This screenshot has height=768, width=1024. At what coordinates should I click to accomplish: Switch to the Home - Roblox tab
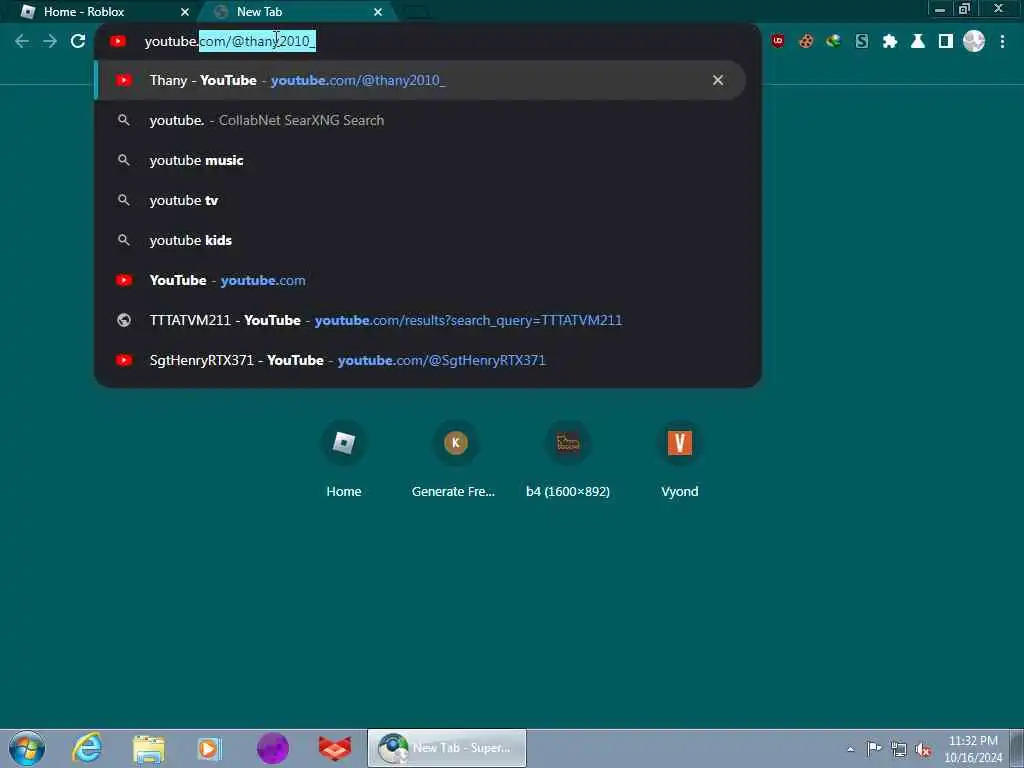click(98, 12)
